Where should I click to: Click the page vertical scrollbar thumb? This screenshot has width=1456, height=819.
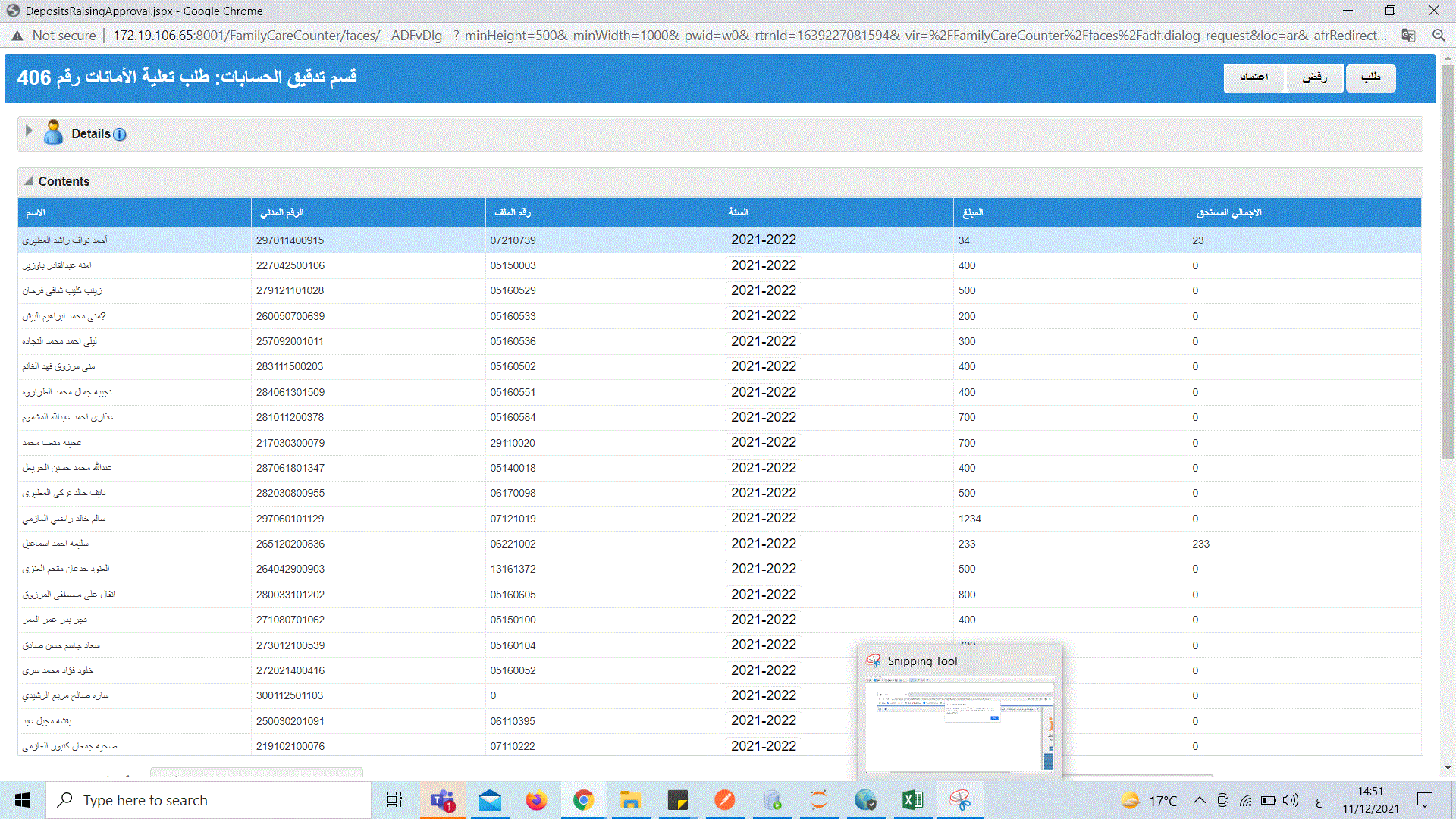[1448, 261]
